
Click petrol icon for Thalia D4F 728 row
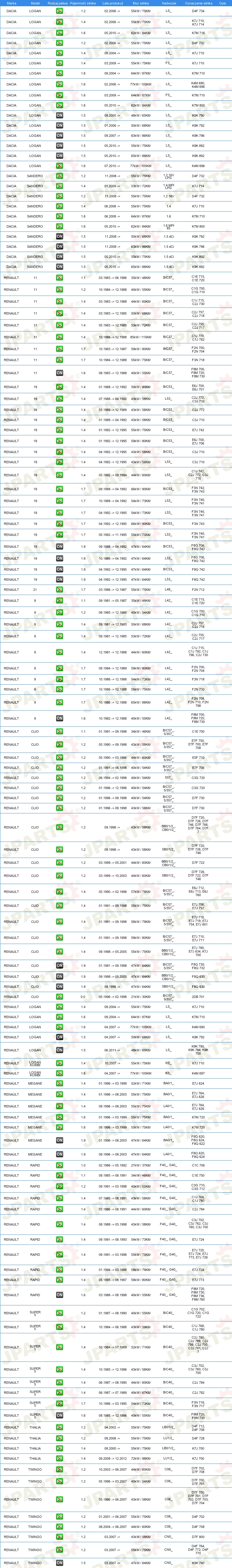(x=59, y=1439)
